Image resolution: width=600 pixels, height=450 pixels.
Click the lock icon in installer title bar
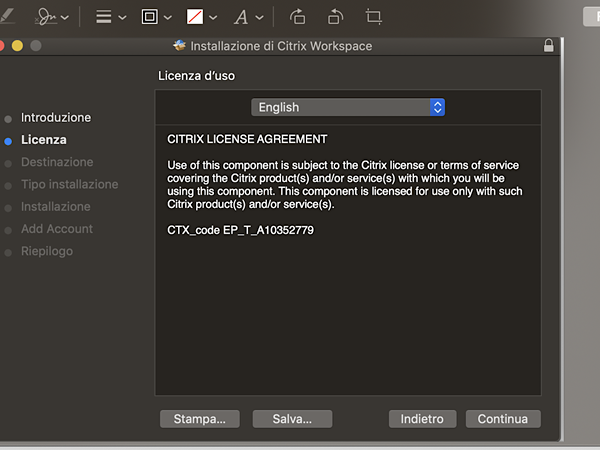(x=548, y=46)
